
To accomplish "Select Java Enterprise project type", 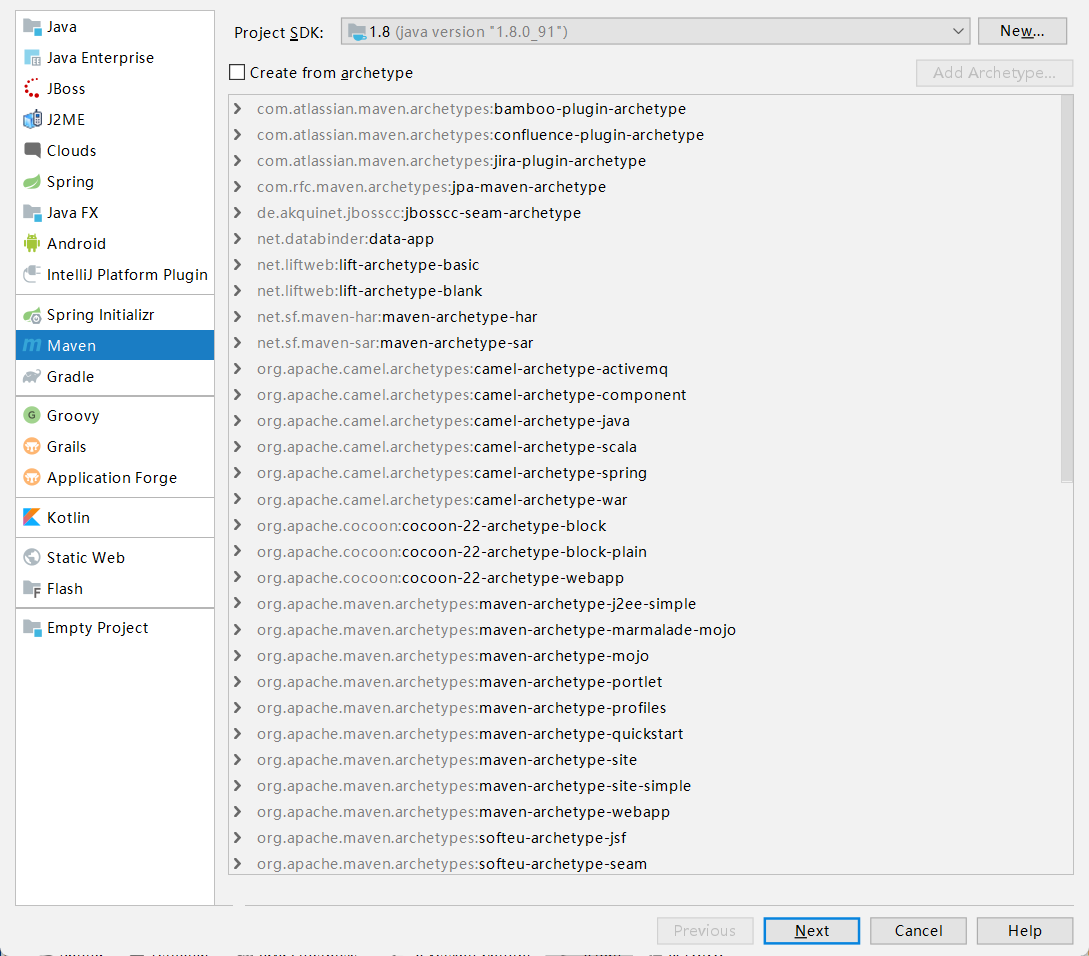I will pos(100,58).
